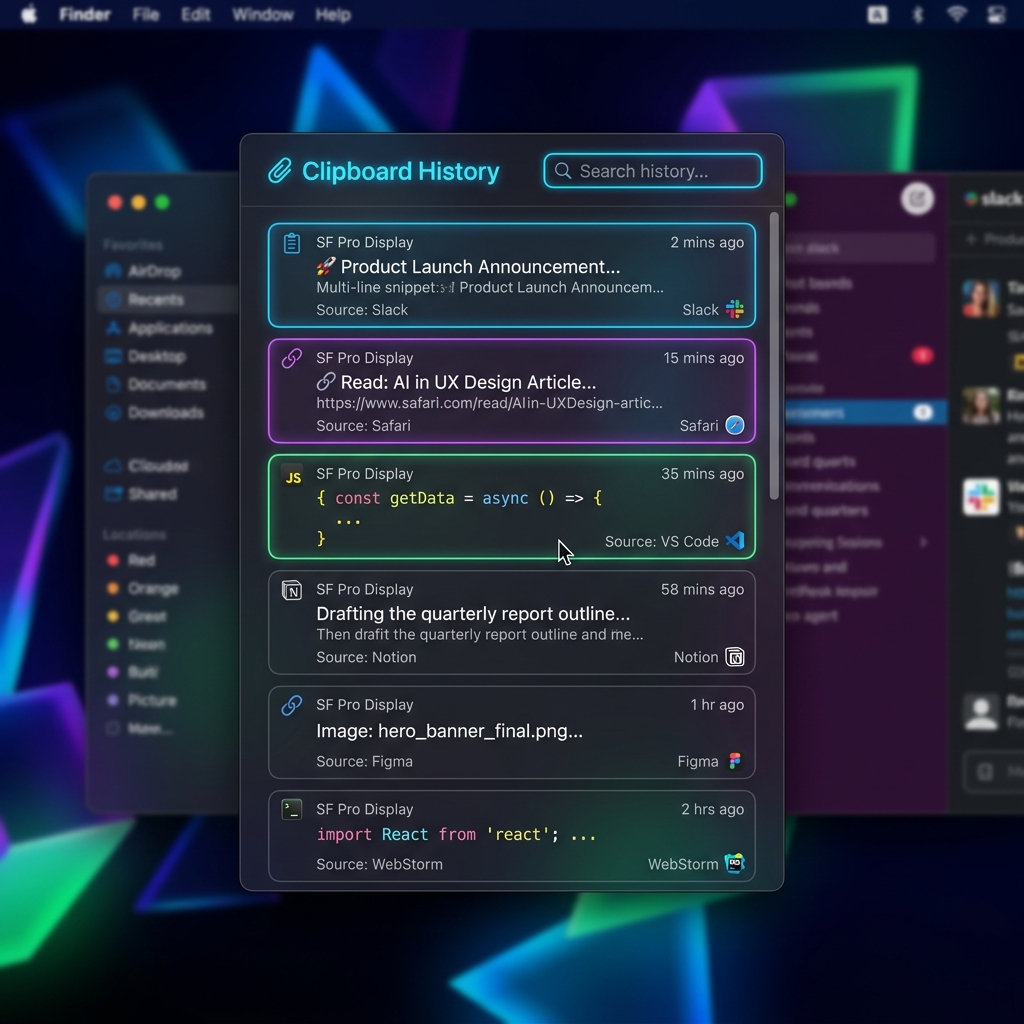
Task: Click the 58 mins ago timestamp
Action: (702, 589)
